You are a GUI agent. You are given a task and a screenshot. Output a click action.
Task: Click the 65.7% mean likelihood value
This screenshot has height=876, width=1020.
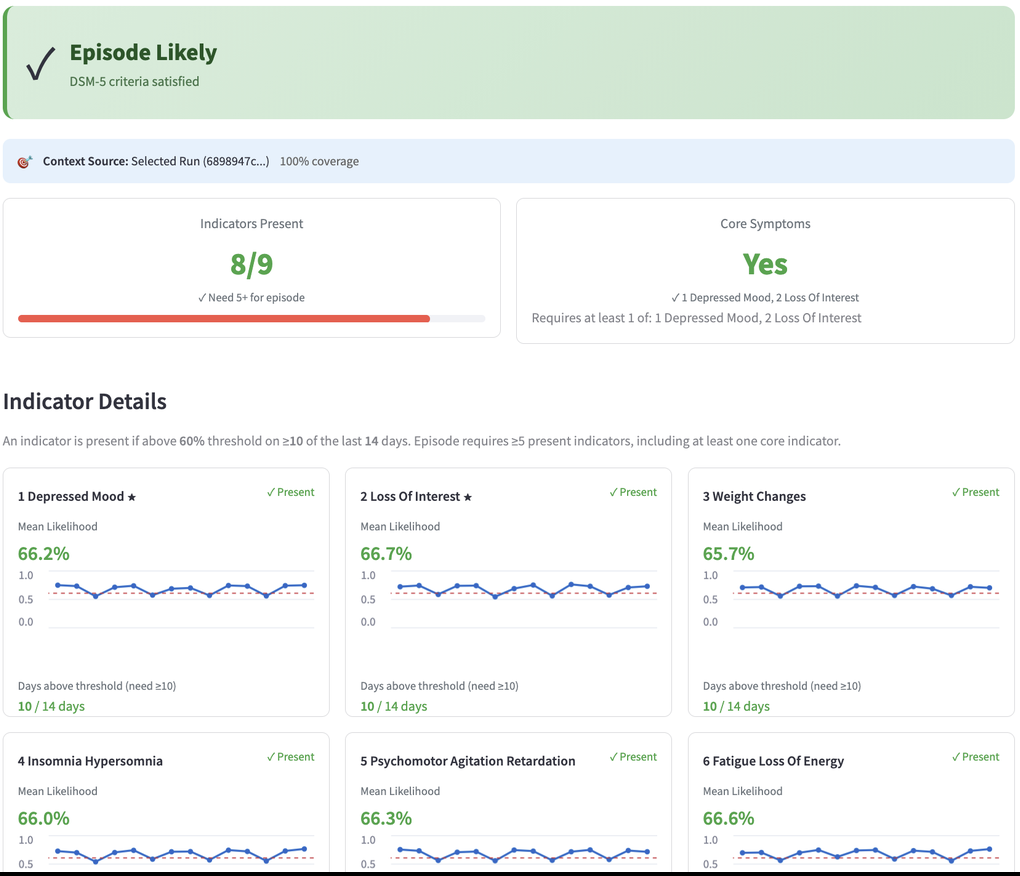729,554
